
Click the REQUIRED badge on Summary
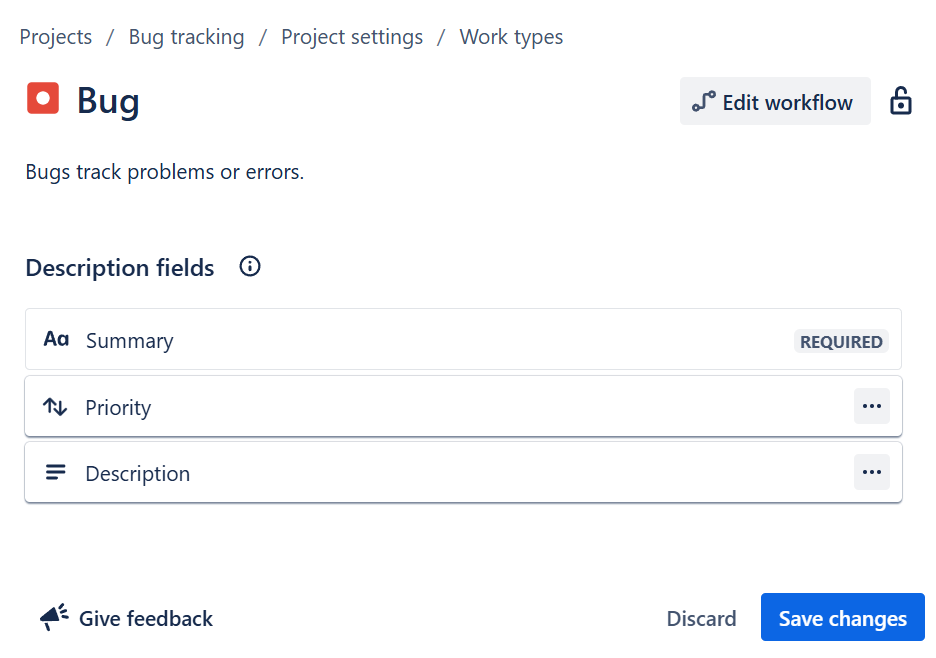point(841,342)
